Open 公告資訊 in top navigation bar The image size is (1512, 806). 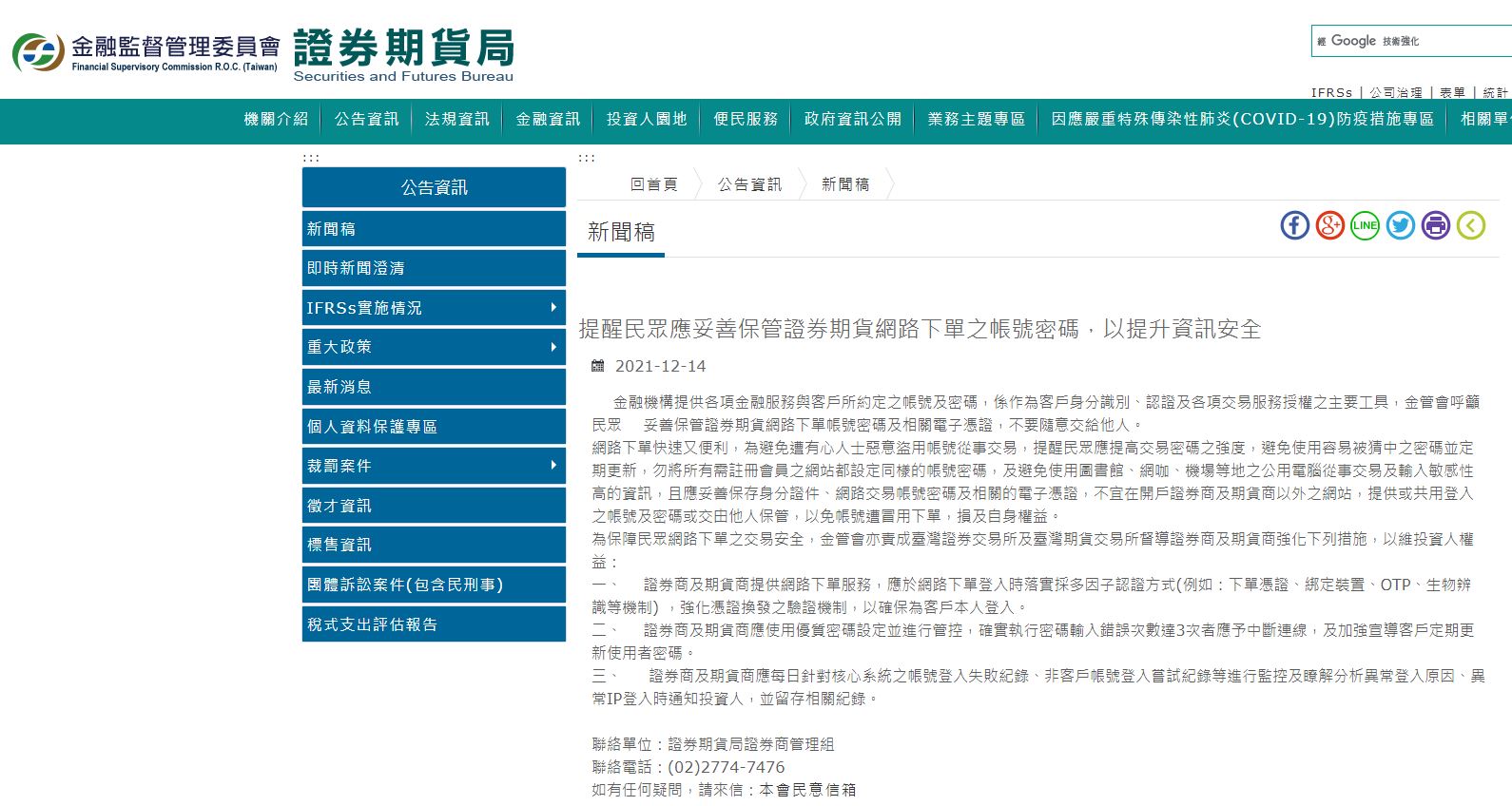367,119
